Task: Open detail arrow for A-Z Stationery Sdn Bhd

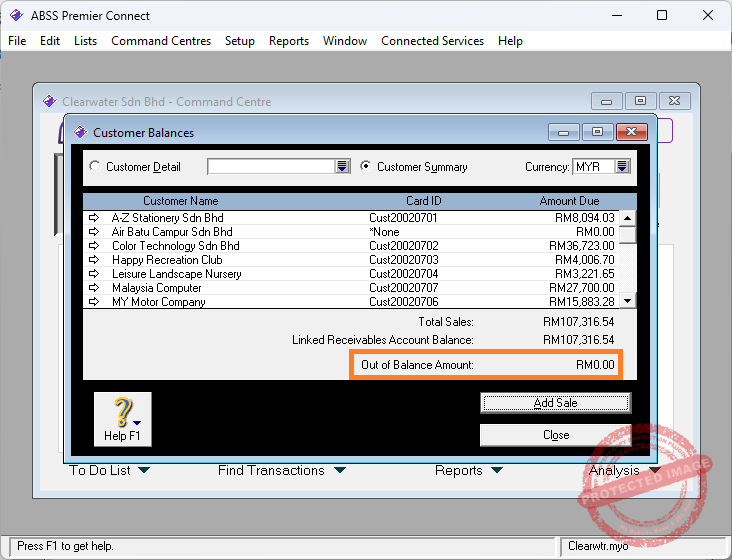Action: point(94,217)
